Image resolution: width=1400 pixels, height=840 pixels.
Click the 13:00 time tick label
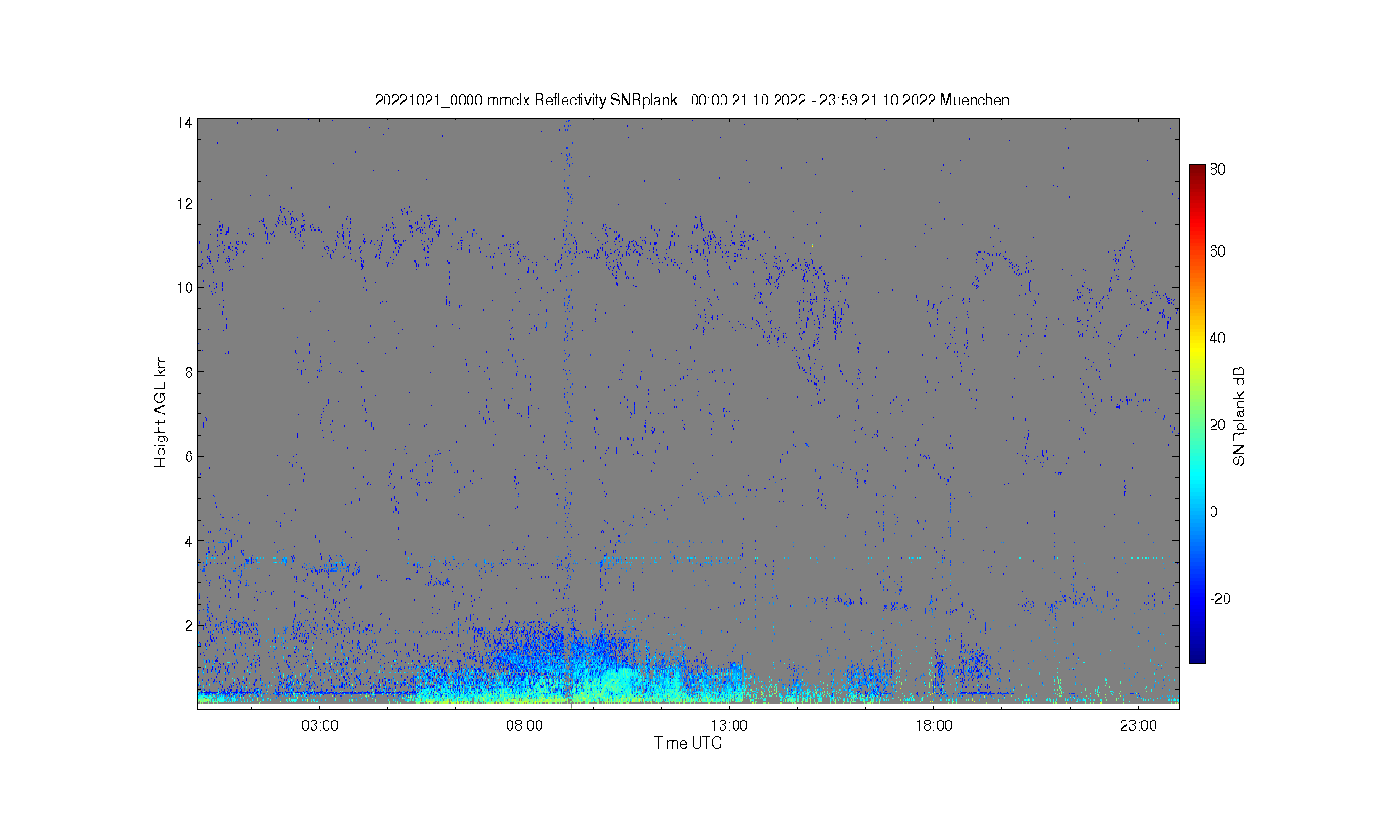point(729,726)
